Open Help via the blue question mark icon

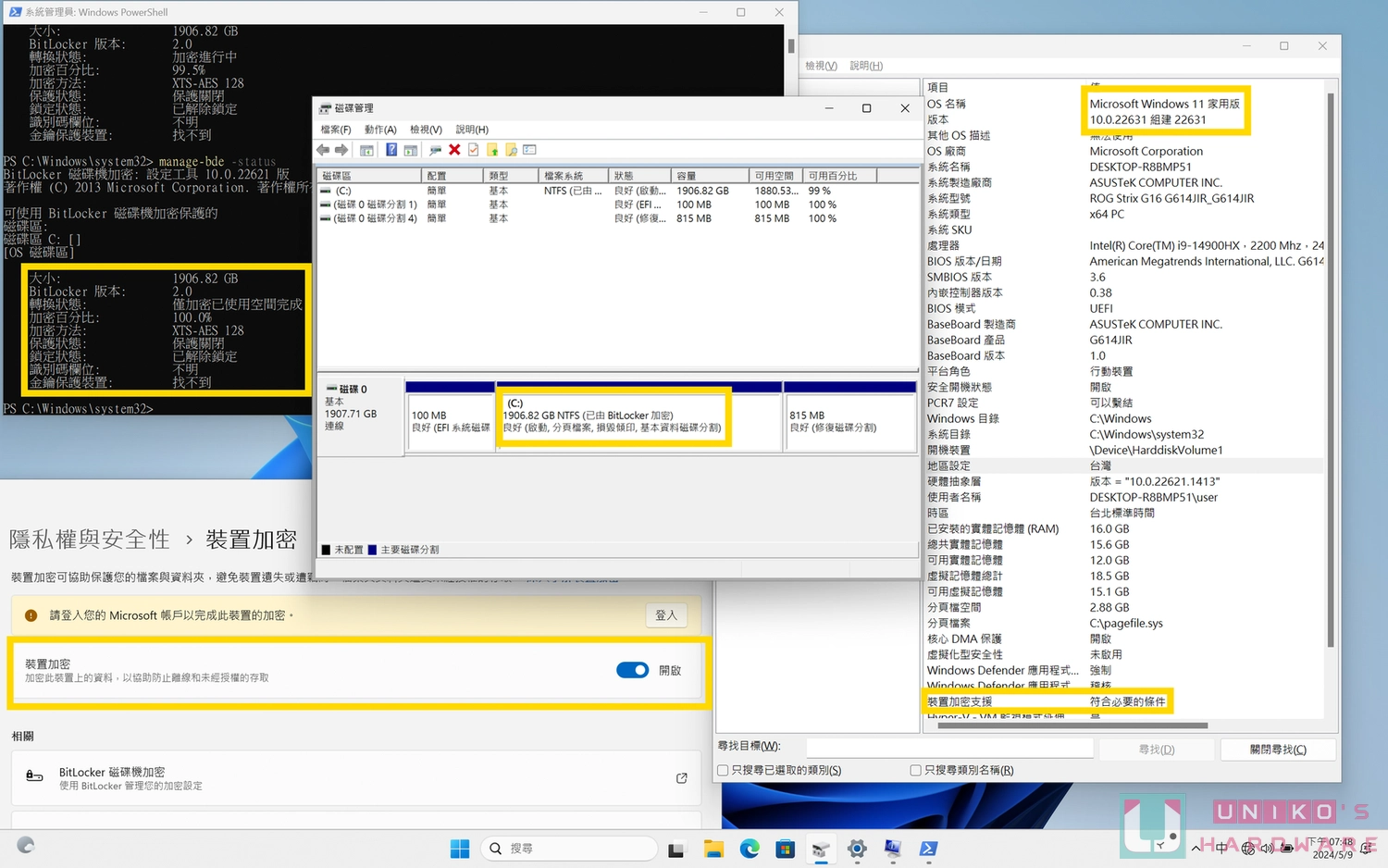point(391,150)
